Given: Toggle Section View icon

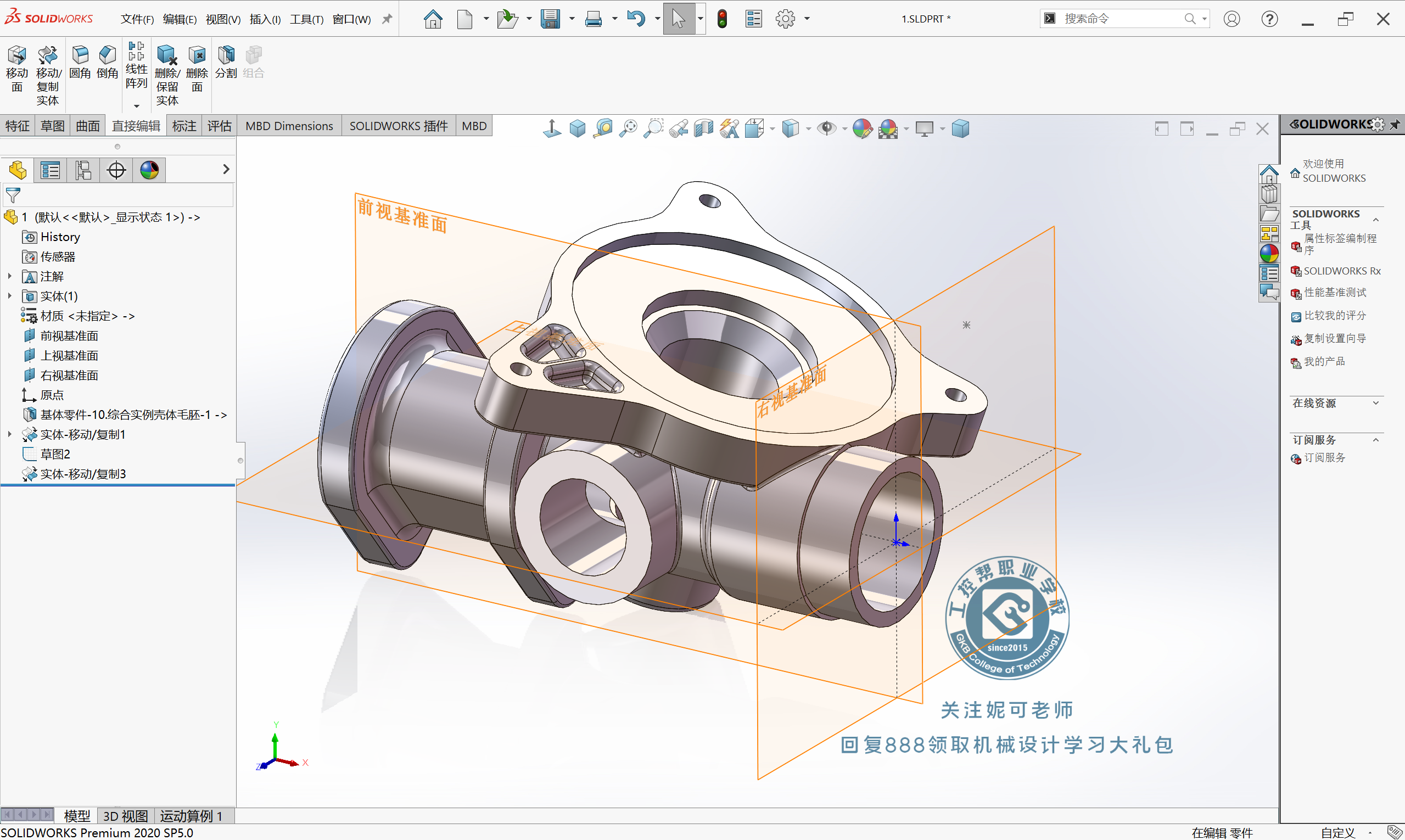Looking at the screenshot, I should click(704, 128).
